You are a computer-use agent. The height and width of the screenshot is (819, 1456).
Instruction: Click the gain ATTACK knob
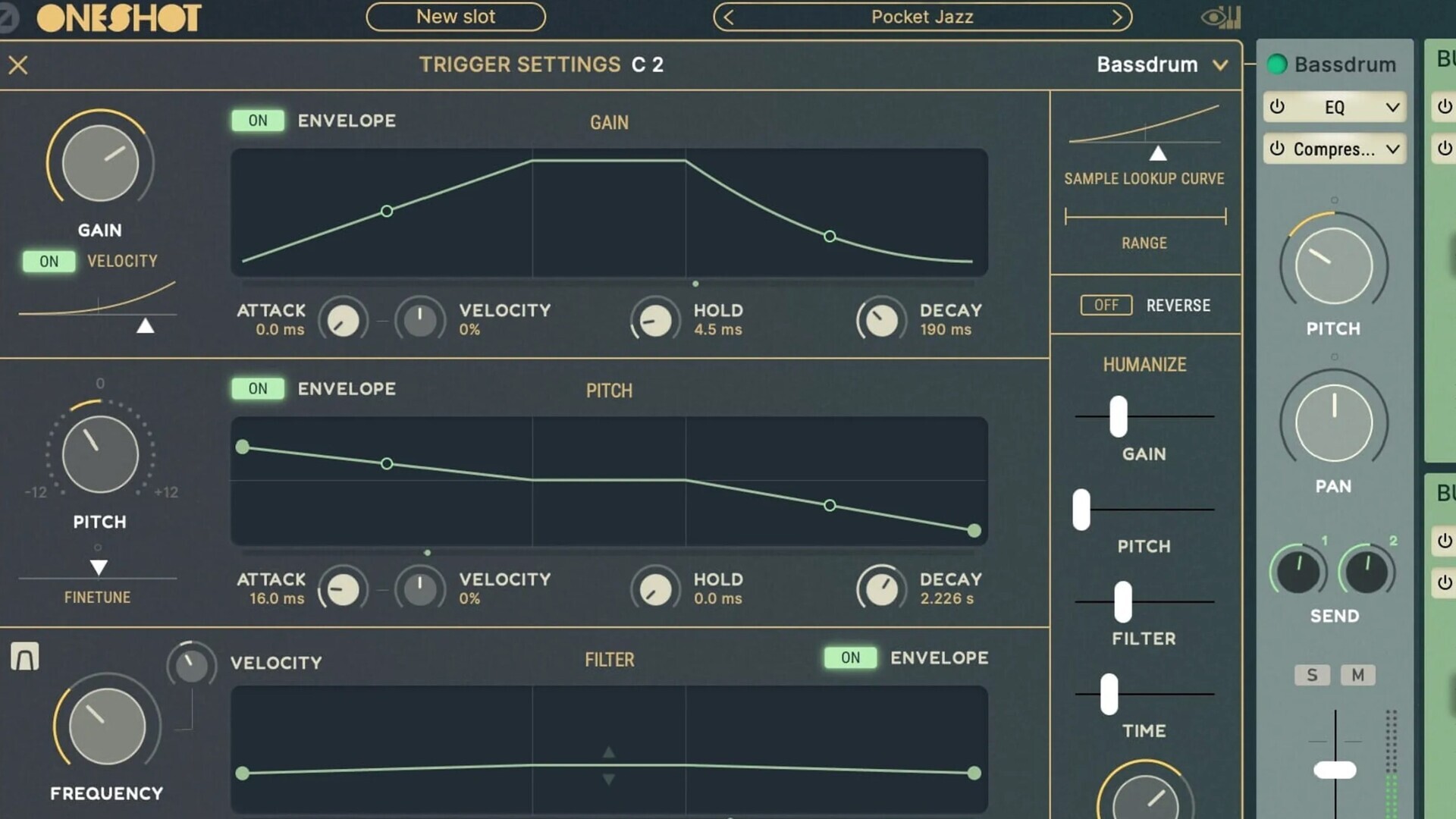click(344, 320)
